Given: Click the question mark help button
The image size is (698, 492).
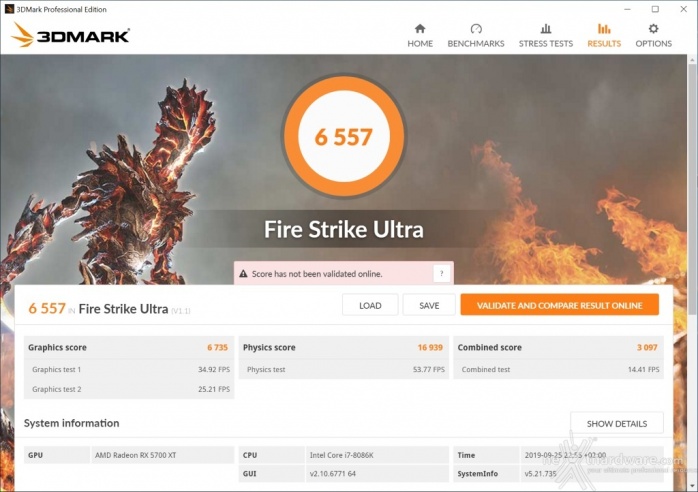Looking at the screenshot, I should (442, 273).
